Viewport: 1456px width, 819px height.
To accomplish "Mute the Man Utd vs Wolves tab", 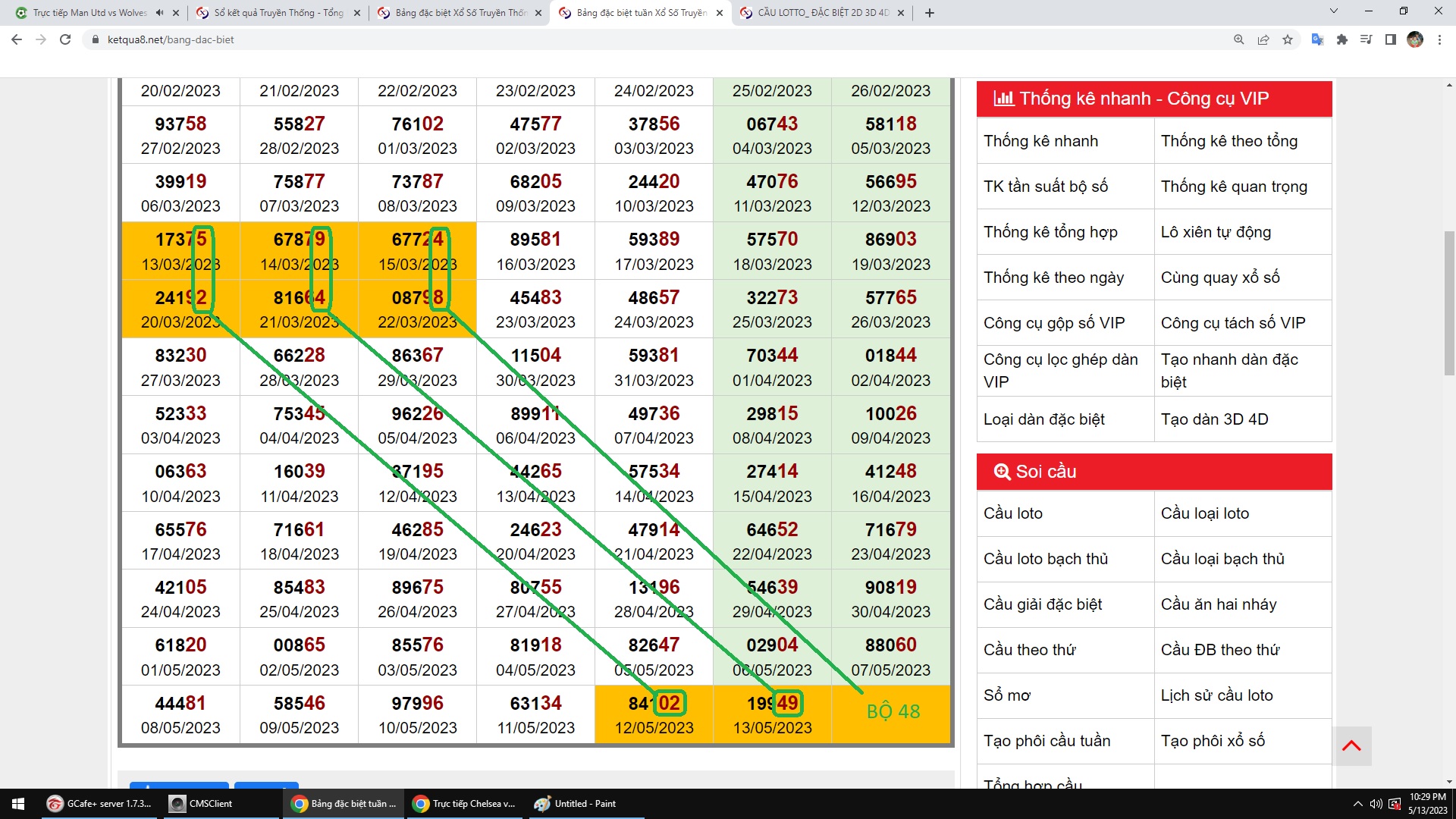I will click(159, 13).
